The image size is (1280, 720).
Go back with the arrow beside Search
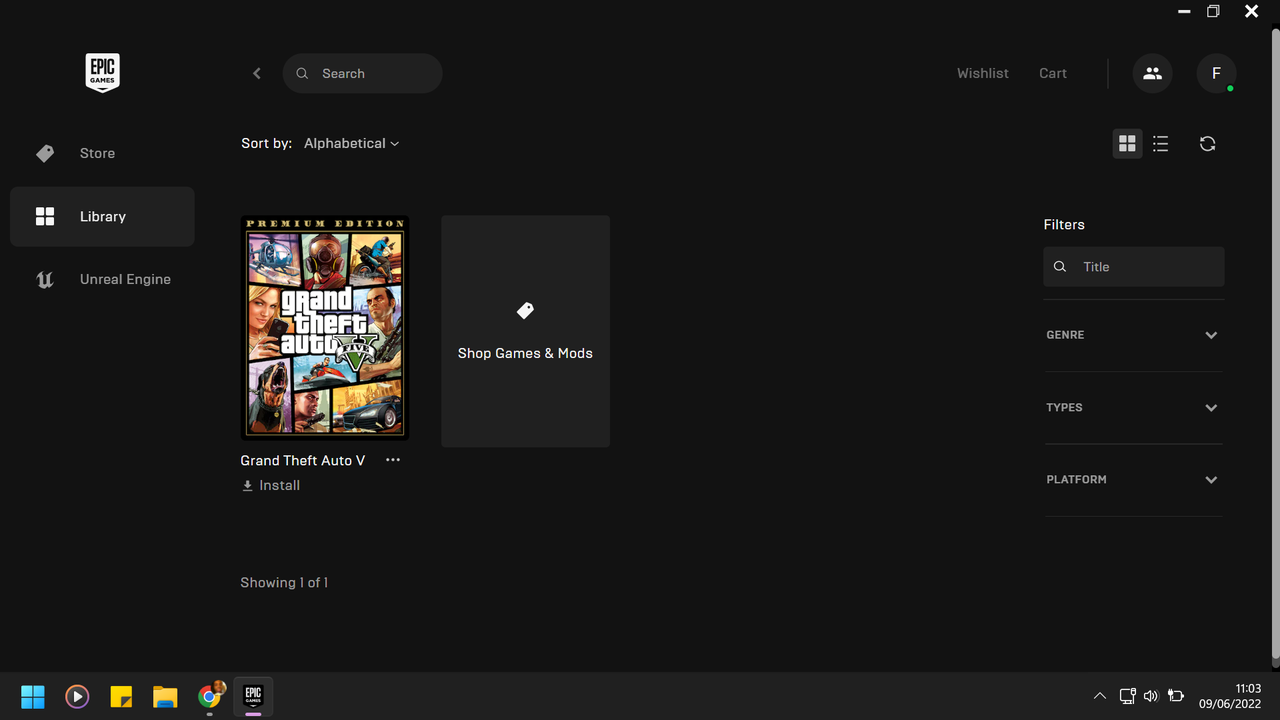click(257, 73)
